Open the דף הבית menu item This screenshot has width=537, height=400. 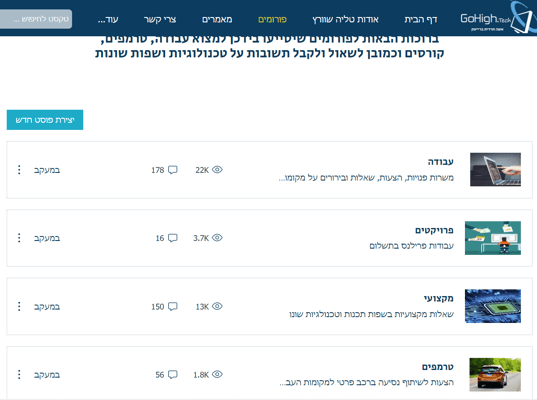click(x=421, y=19)
